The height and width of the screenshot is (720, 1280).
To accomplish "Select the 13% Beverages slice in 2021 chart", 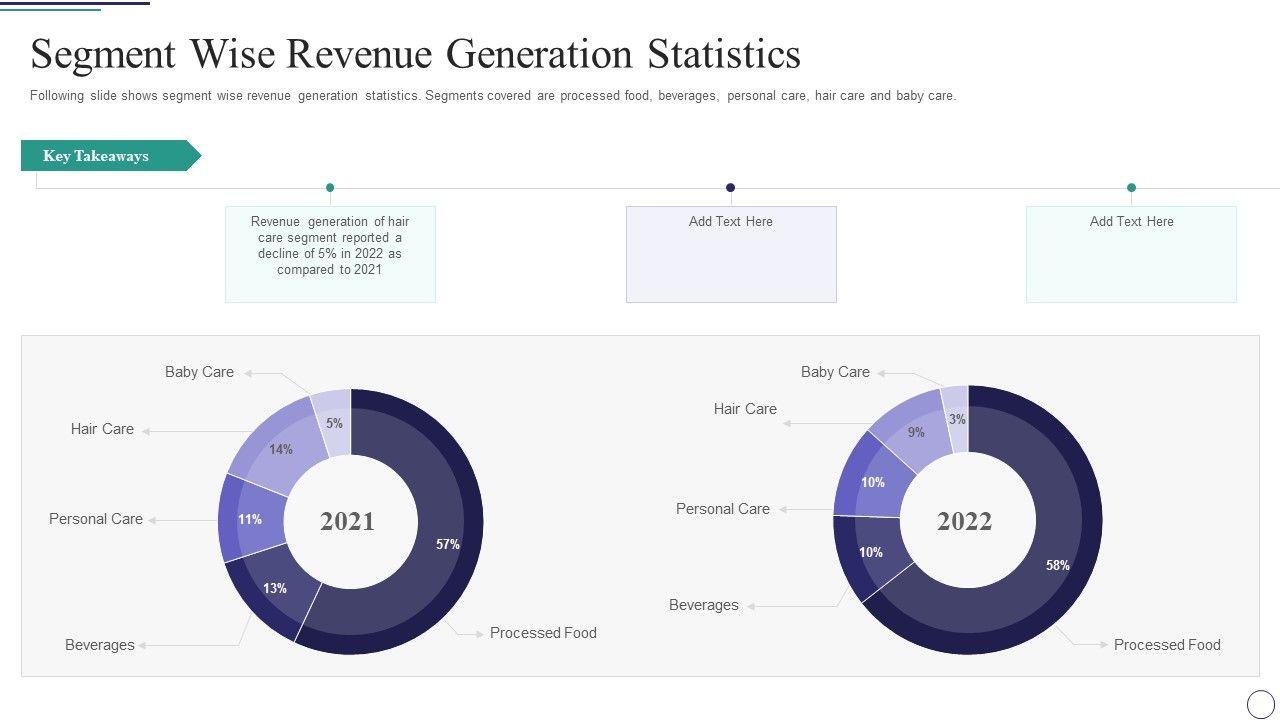I will click(273, 590).
